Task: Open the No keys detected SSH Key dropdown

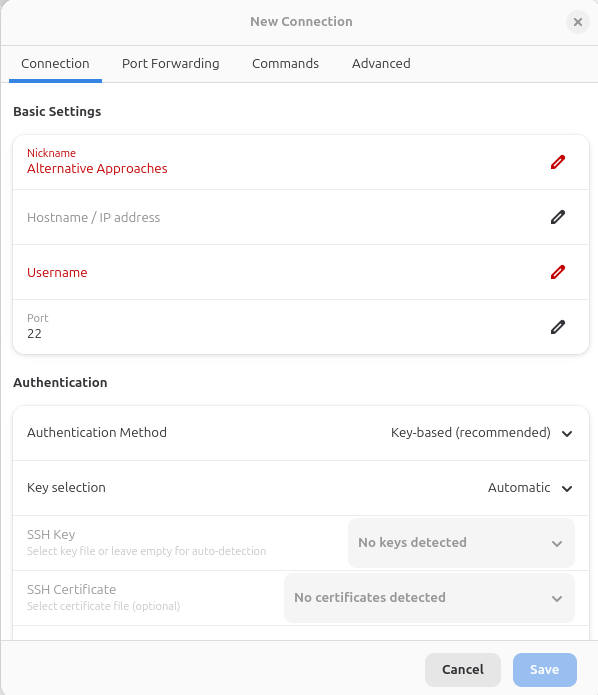Action: (461, 543)
